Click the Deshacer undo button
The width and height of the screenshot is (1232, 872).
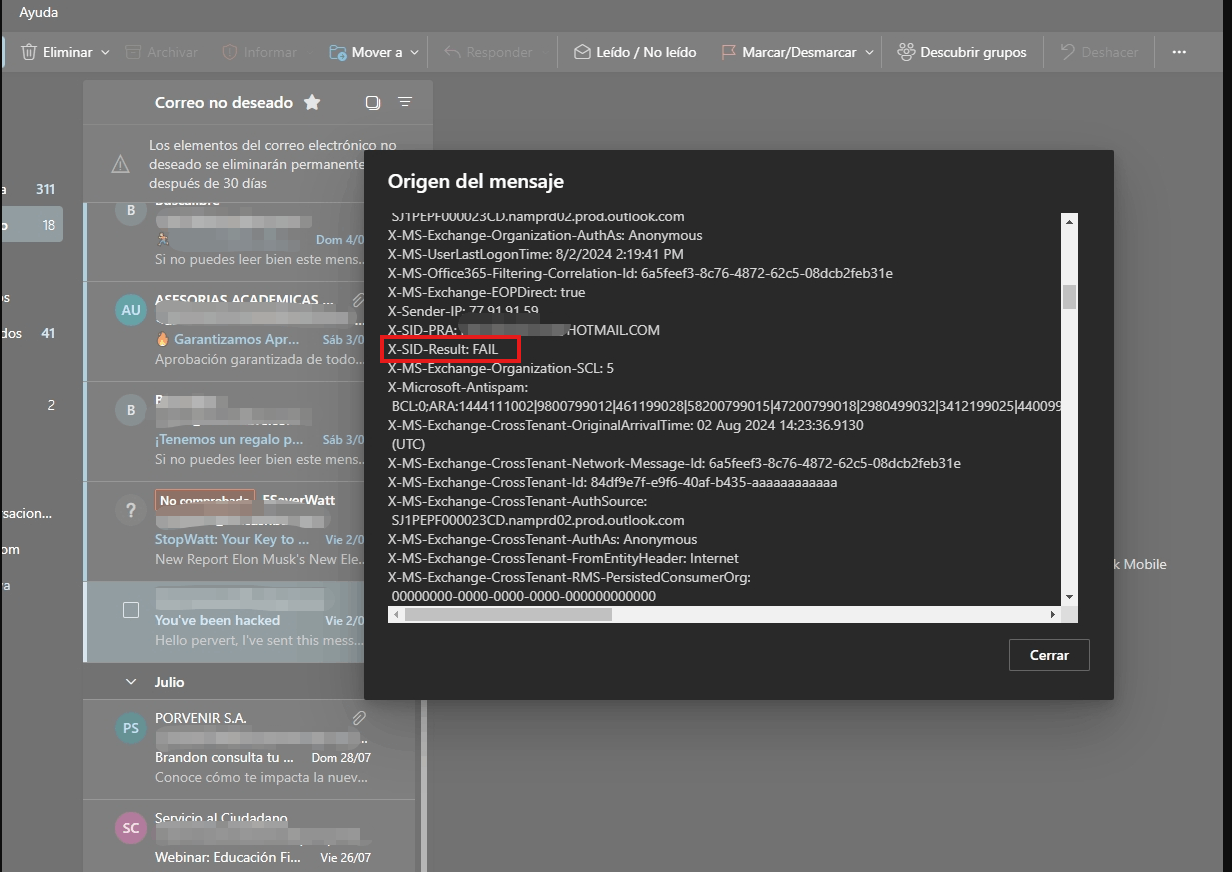point(1099,52)
